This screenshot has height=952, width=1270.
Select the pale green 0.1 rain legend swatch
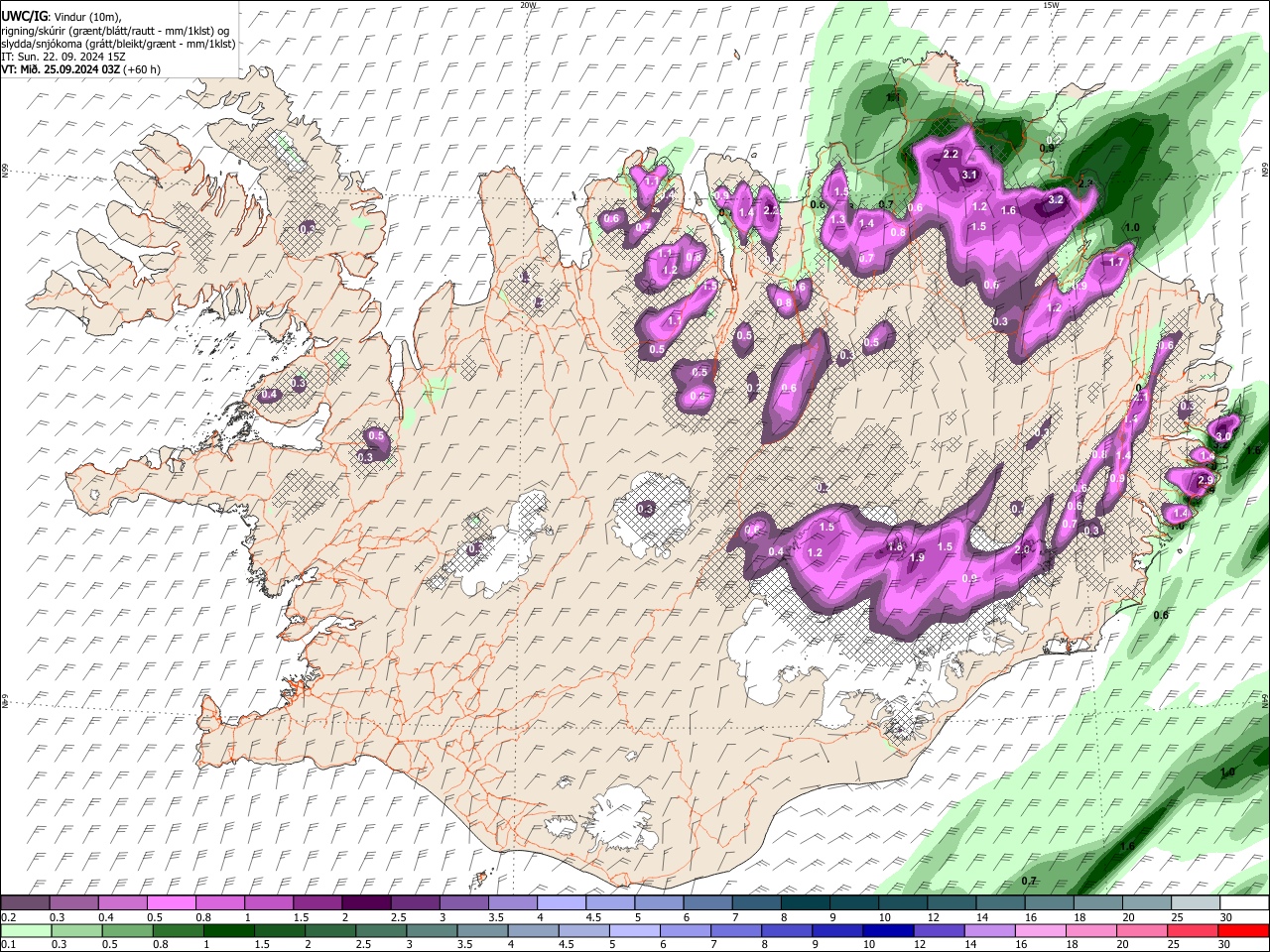click(26, 930)
